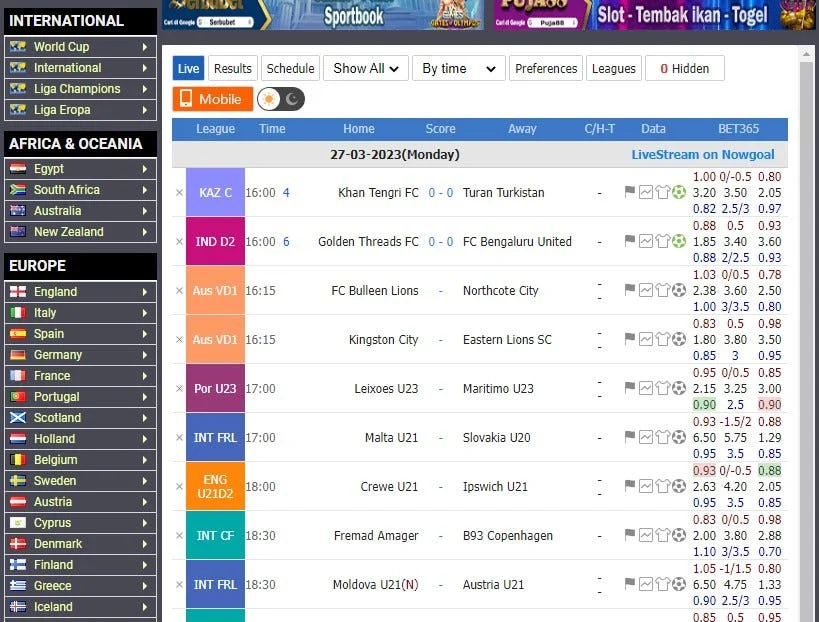Open the Sportbook banner ad
Viewport: 819px width, 622px height.
[x=323, y=15]
